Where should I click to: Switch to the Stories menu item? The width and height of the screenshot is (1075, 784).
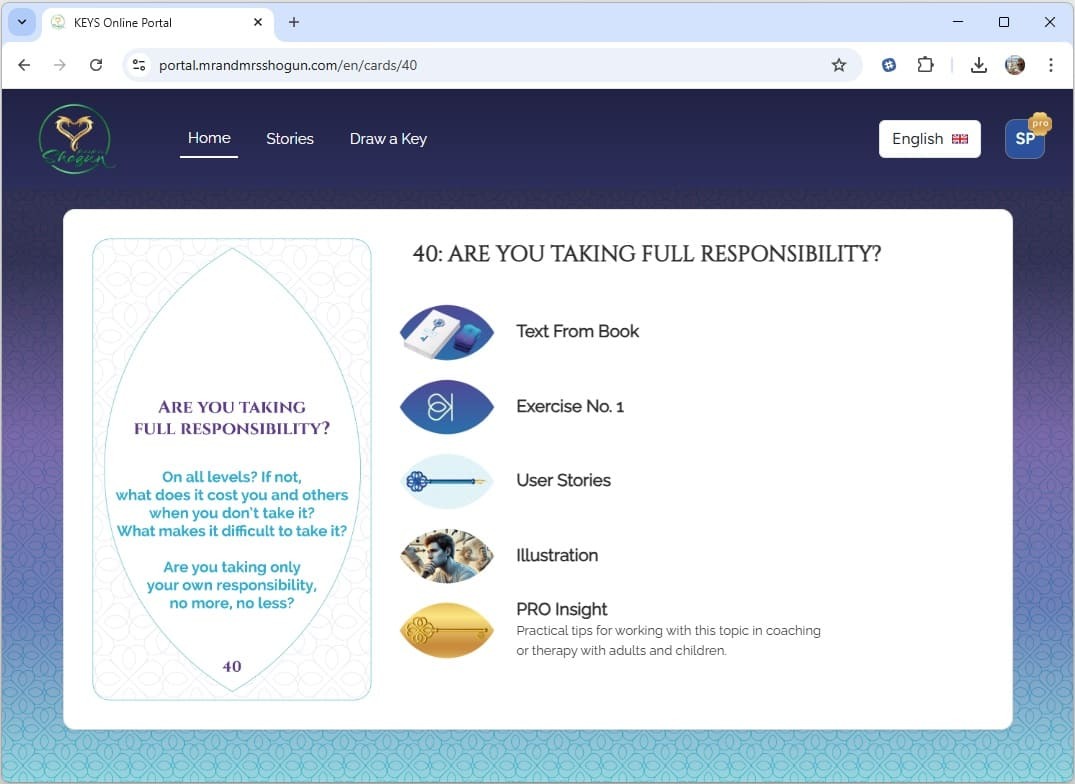[290, 139]
